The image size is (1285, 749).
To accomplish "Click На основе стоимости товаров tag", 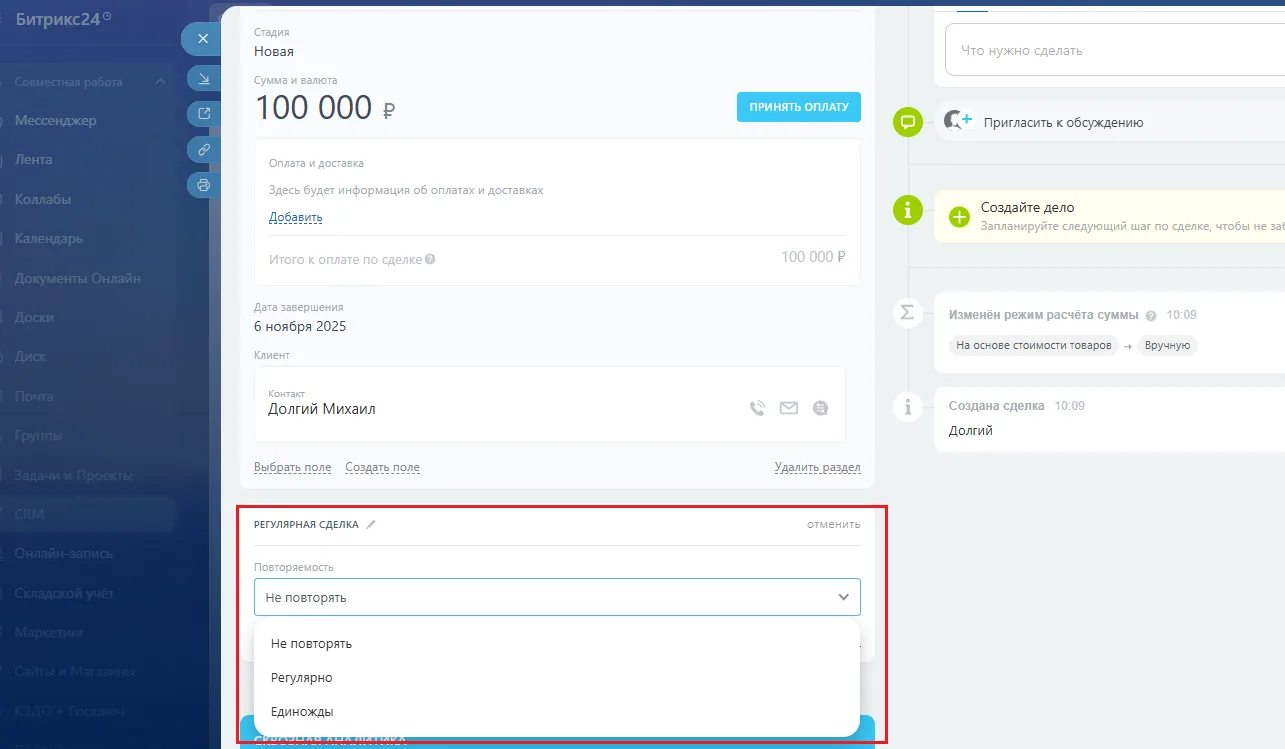I will (x=1034, y=345).
